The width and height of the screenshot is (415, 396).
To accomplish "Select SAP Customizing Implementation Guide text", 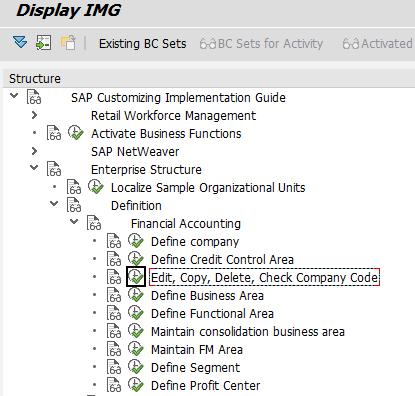I will [178, 98].
